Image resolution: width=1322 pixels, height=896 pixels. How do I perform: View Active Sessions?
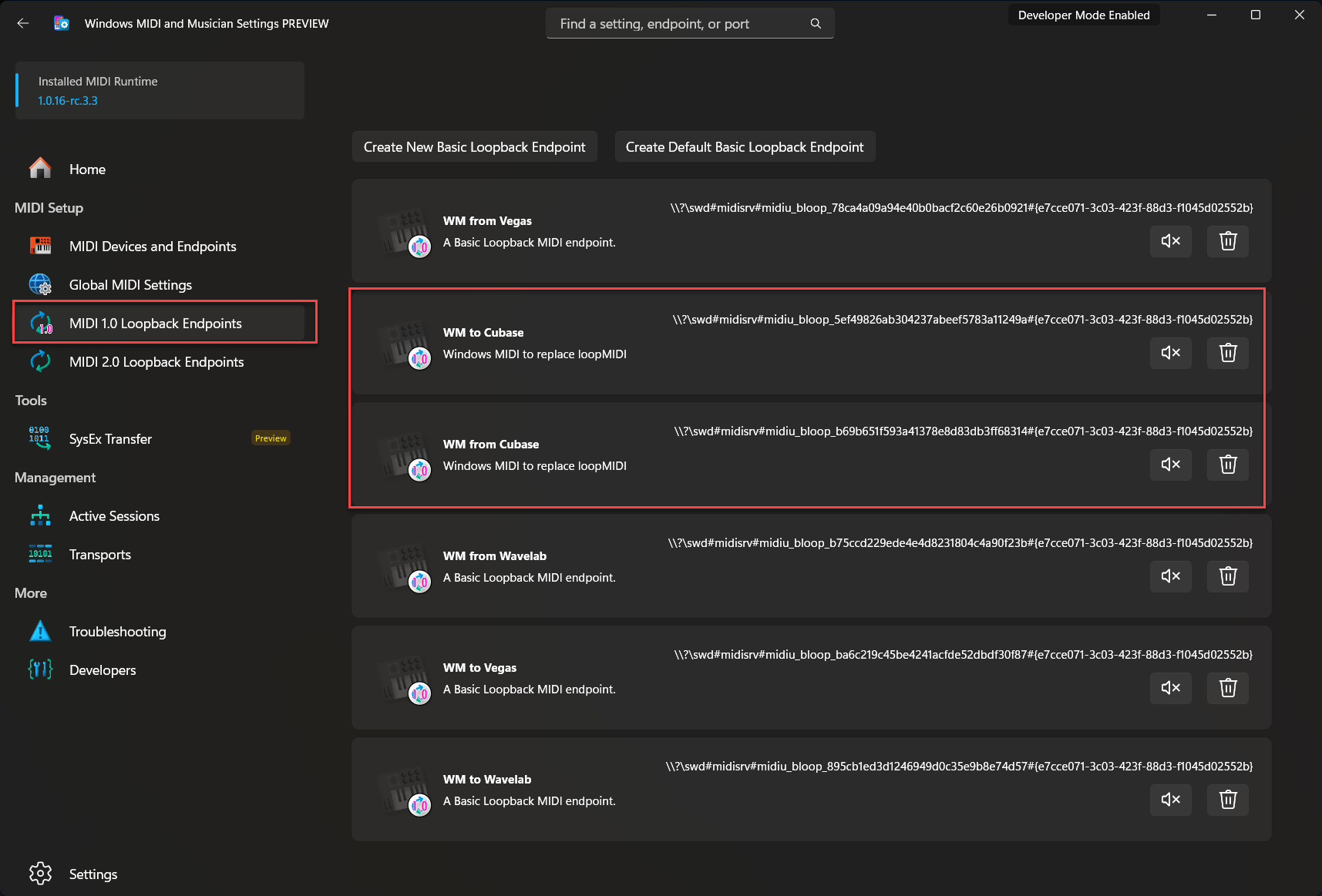pyautogui.click(x=160, y=516)
